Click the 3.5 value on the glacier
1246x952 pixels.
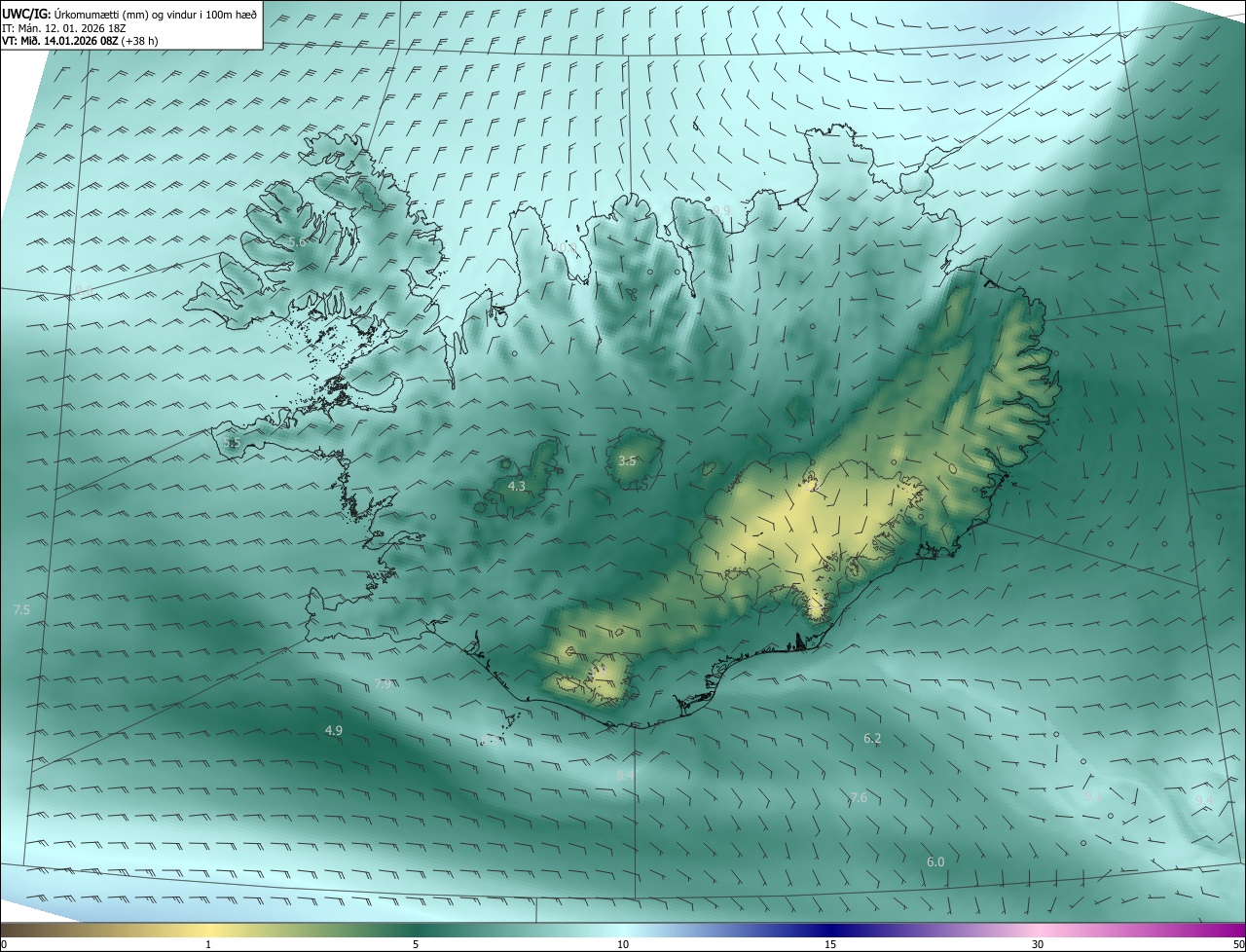tap(627, 461)
